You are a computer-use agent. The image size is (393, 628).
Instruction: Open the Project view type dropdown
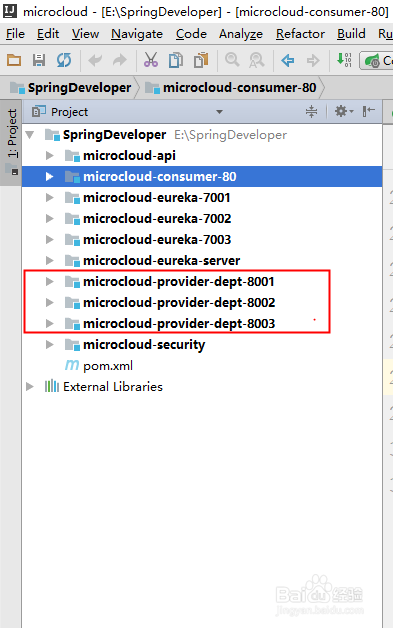coord(219,112)
